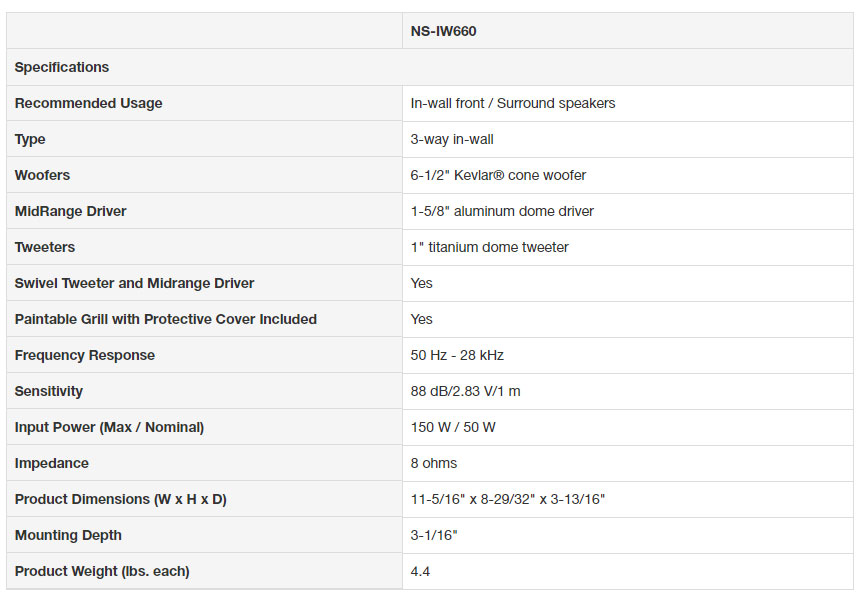The height and width of the screenshot is (604, 860).
Task: Select the titanium dome tweeter value
Action: (x=489, y=247)
